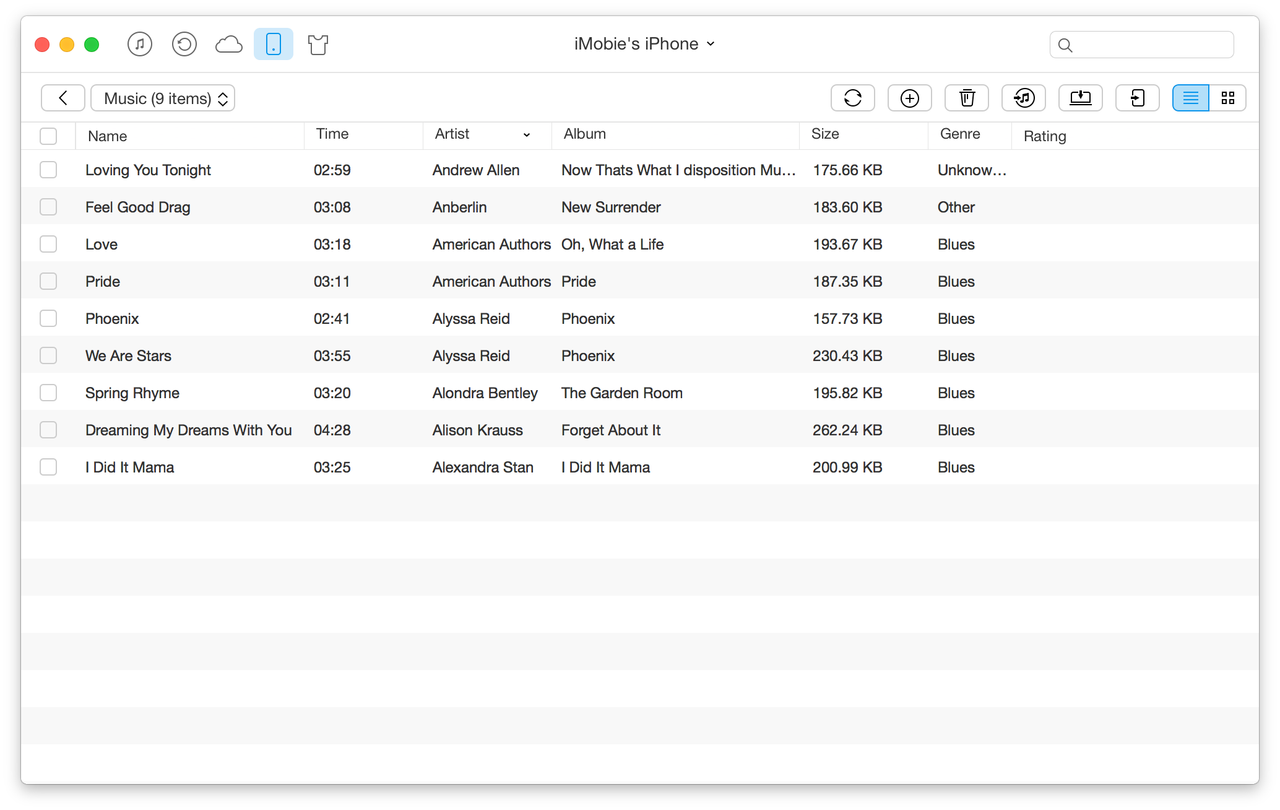1280x810 pixels.
Task: Open the iTunes backup restore icon
Action: coord(184,44)
